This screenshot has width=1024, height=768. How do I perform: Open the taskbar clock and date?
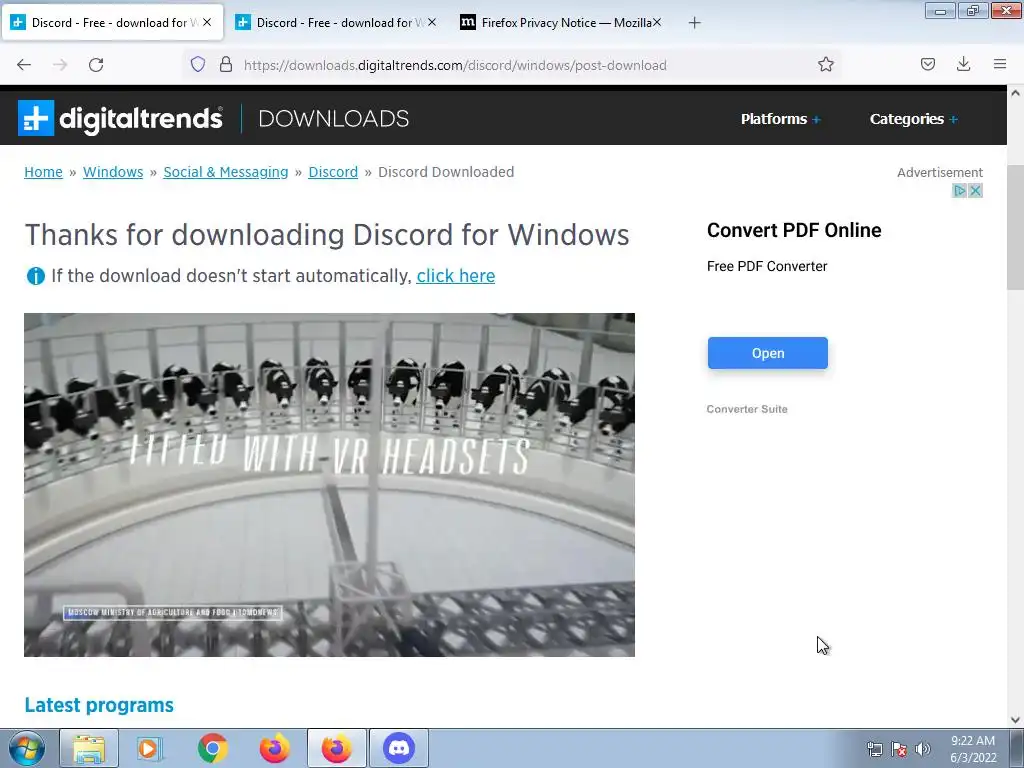click(x=973, y=749)
